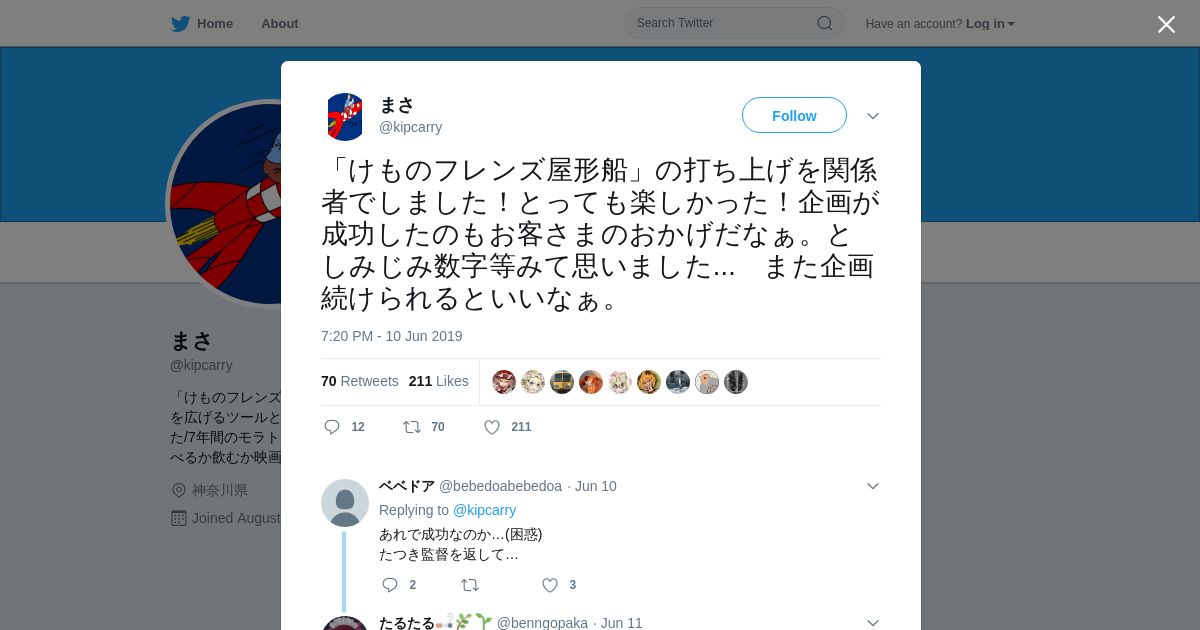Retweet ベベドア's reply
Screen dimensions: 1200x630
pos(470,585)
